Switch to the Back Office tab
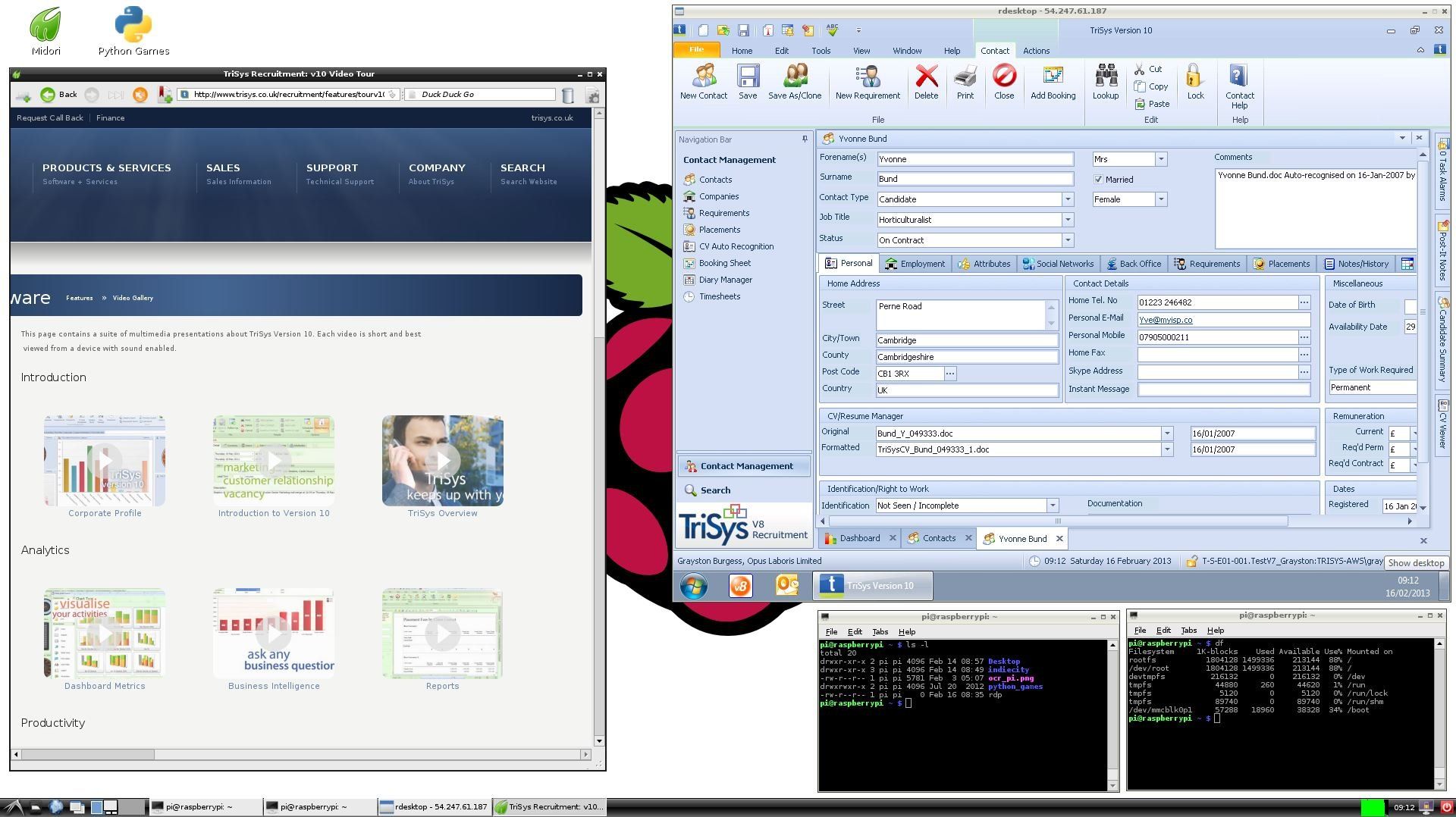Screen dimensions: 1456x817 [x=1134, y=264]
